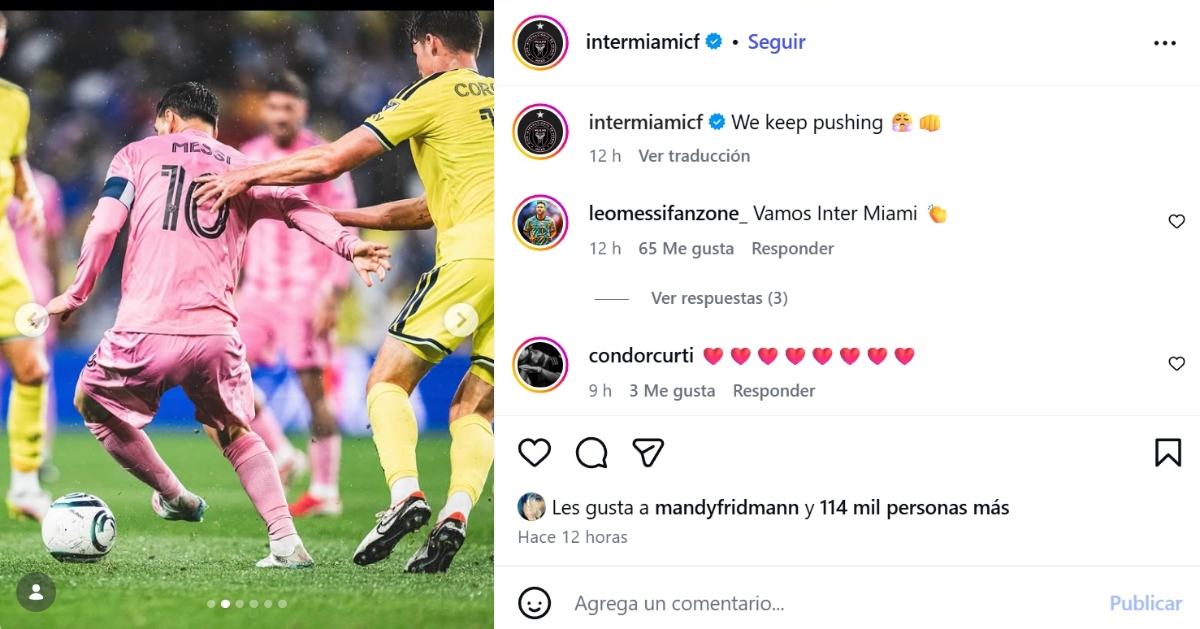1200x629 pixels.
Task: Open post options via the three-dot menu
Action: tap(1165, 42)
